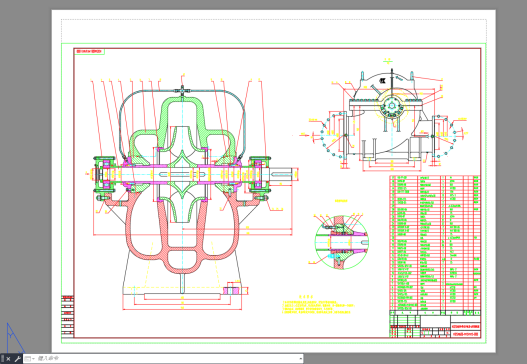This screenshot has height=364, width=527.
Task: Open command line customize wrench menu
Action: point(18,359)
